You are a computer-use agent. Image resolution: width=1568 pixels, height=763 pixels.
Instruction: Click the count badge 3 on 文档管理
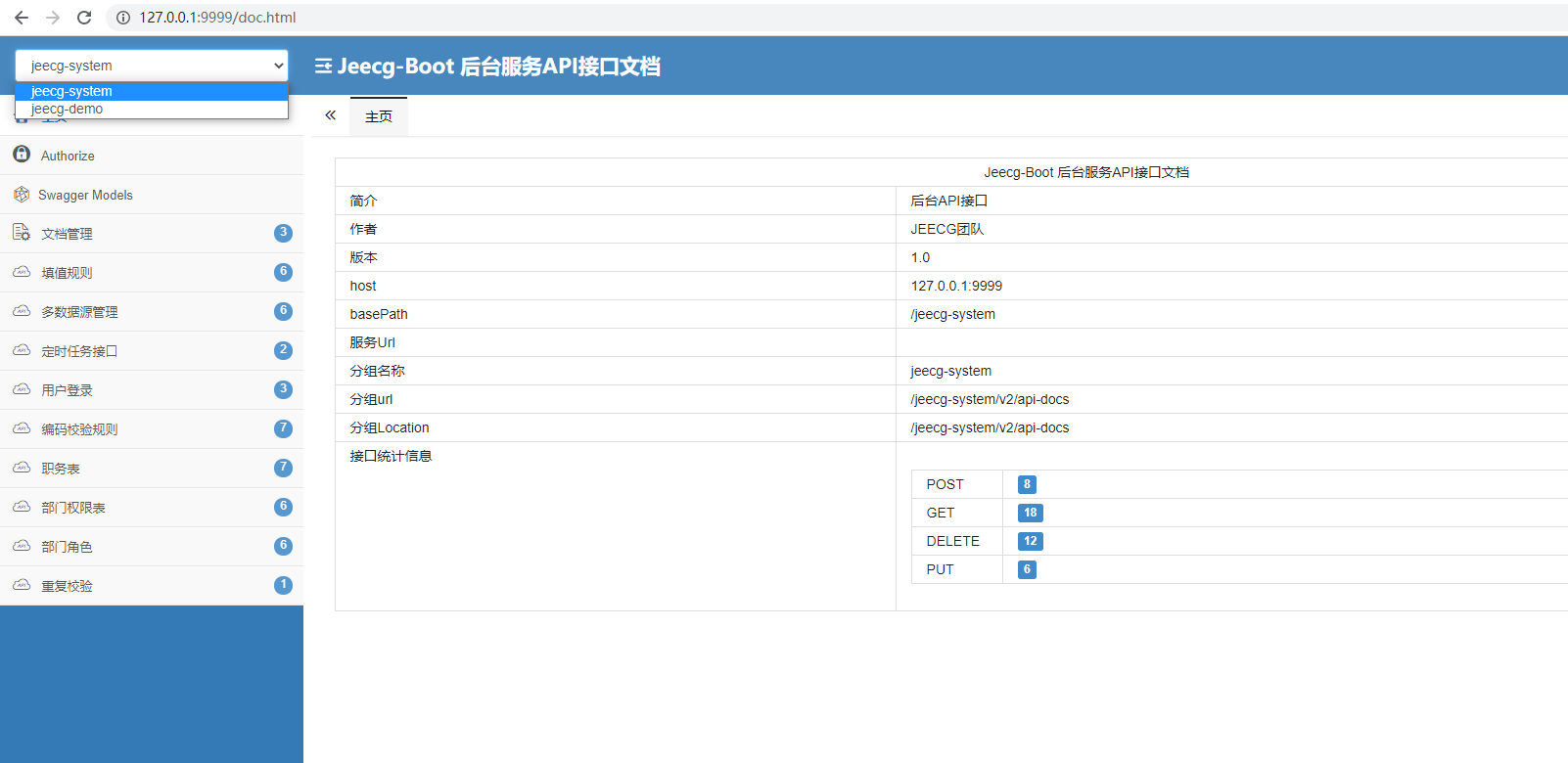click(x=284, y=233)
